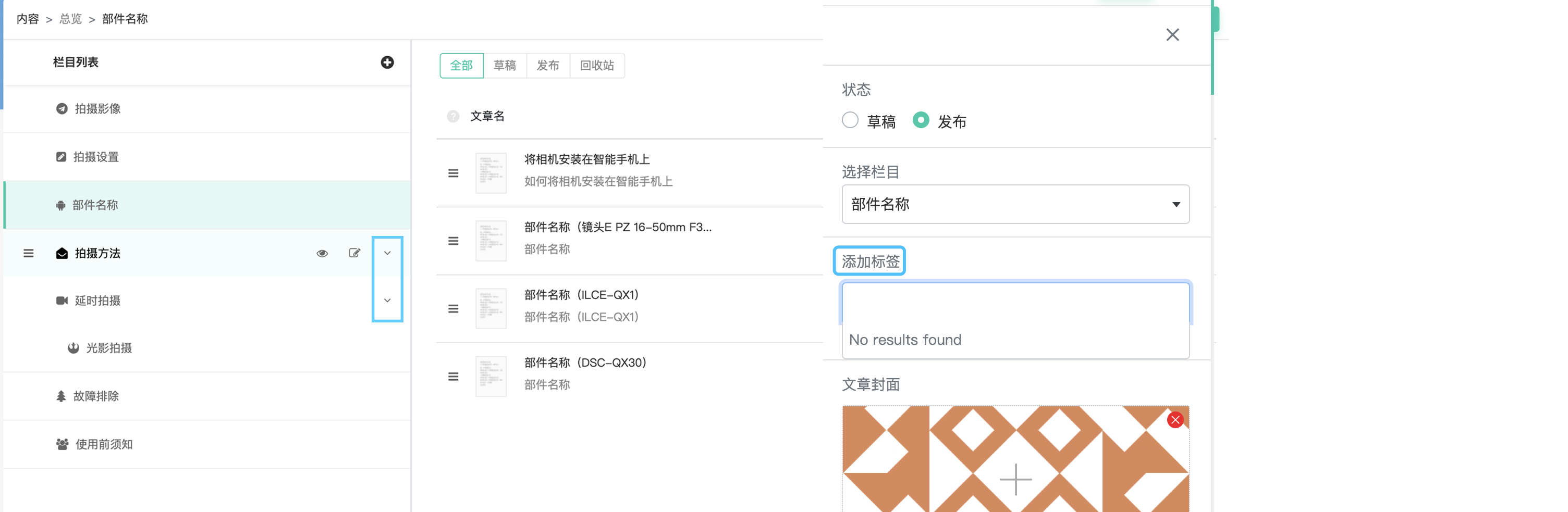
Task: Toggle the eye preview icon on 拍摄方法
Action: click(322, 253)
